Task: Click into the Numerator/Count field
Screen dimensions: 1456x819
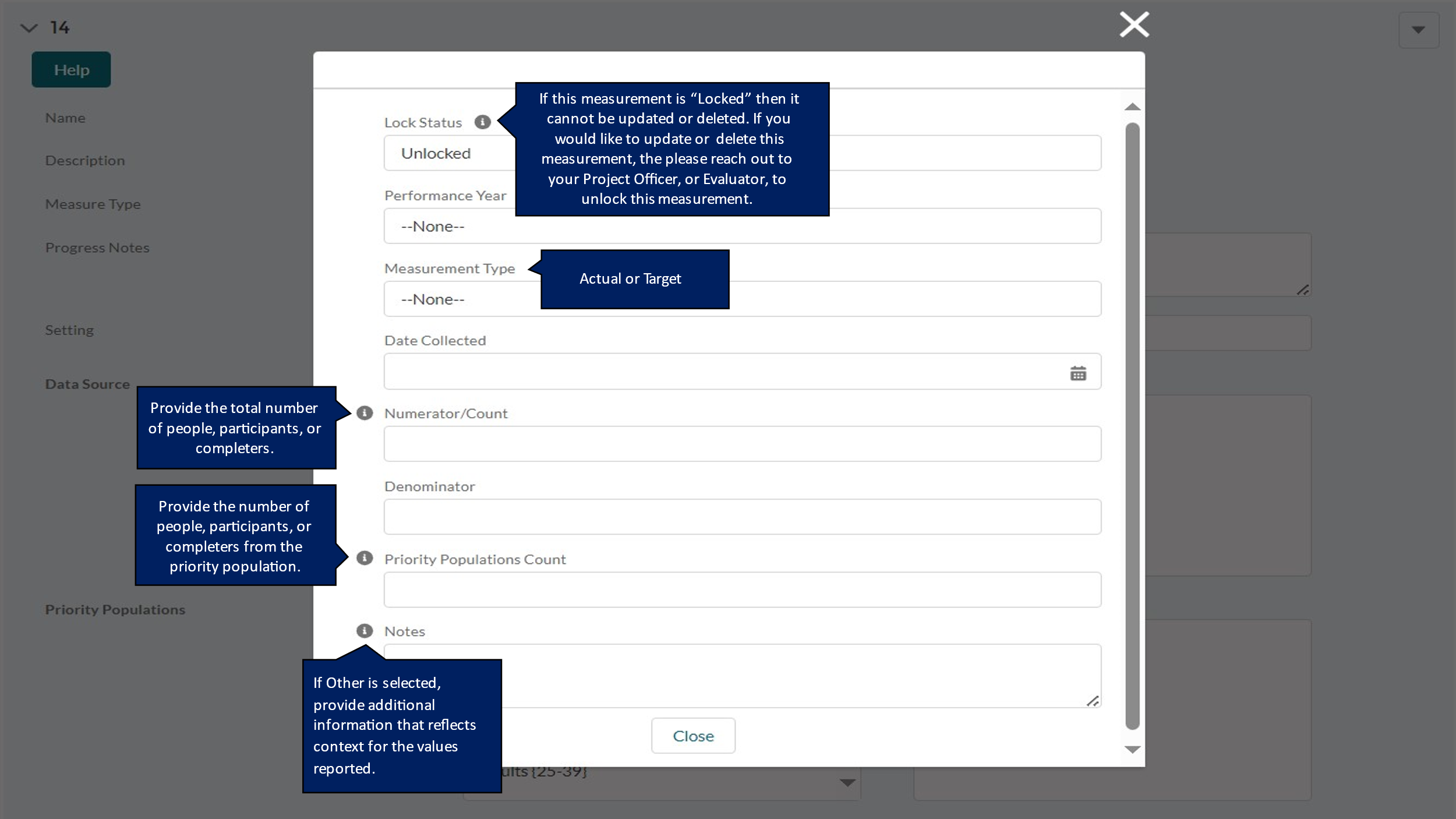Action: (742, 444)
